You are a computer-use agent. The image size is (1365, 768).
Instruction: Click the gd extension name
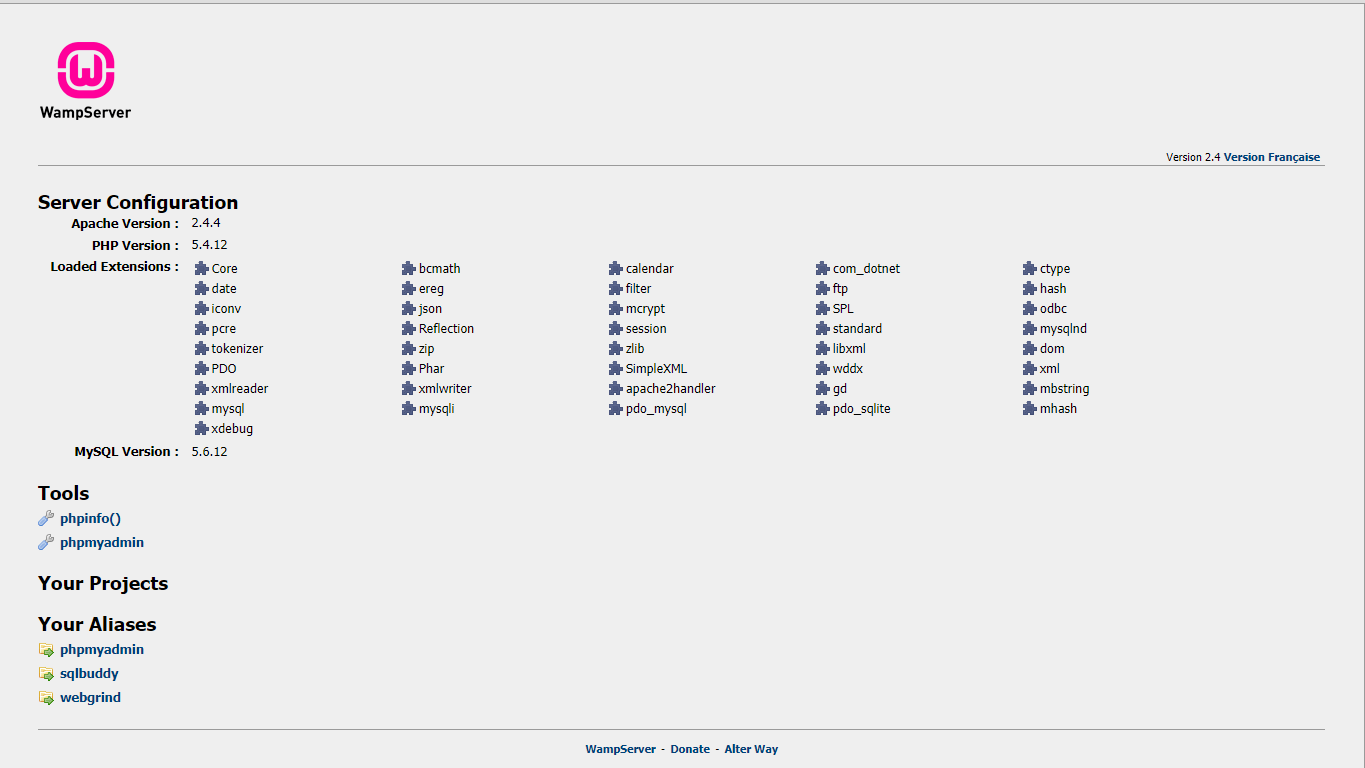coord(840,389)
